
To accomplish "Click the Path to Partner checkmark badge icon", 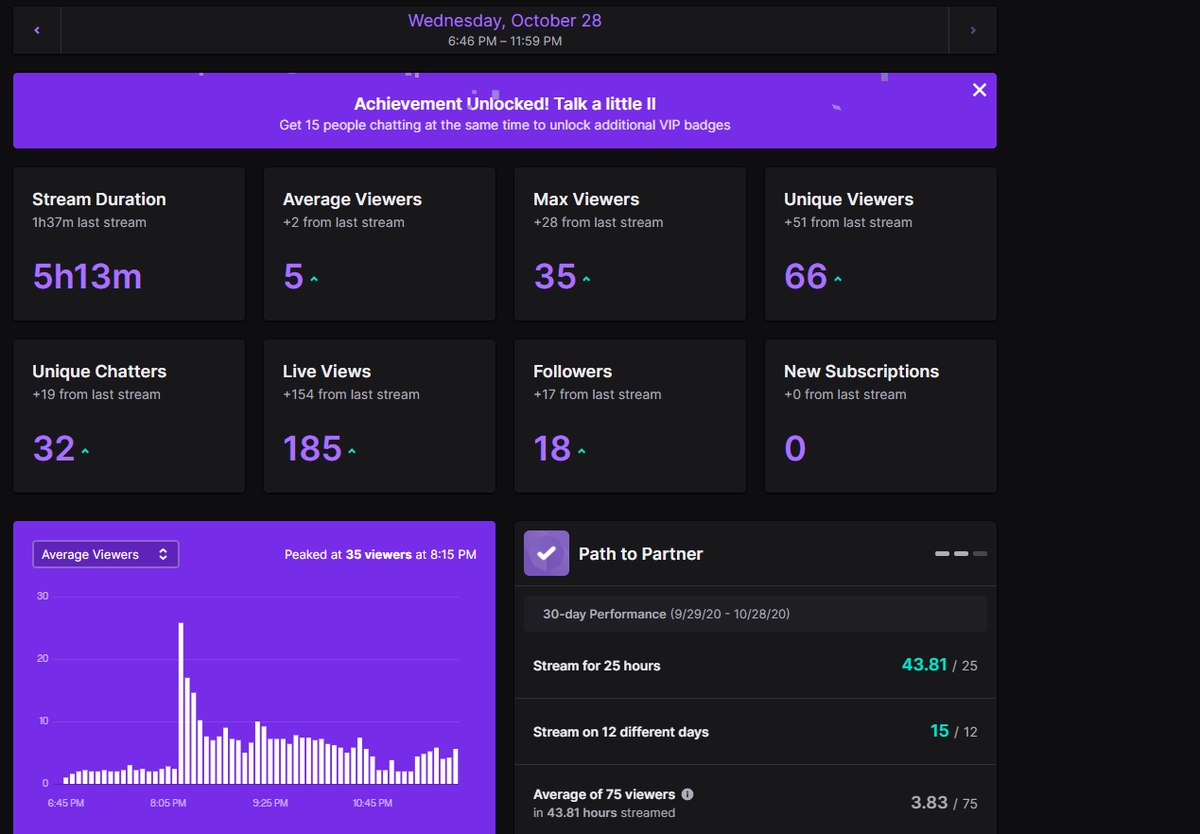I will pos(546,553).
